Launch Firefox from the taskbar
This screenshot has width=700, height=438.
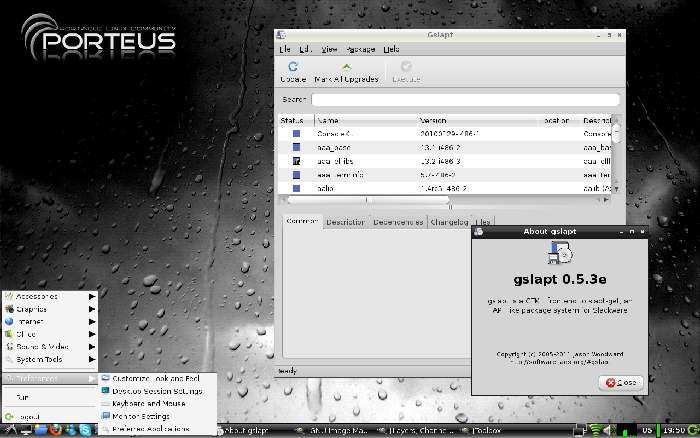coord(55,430)
